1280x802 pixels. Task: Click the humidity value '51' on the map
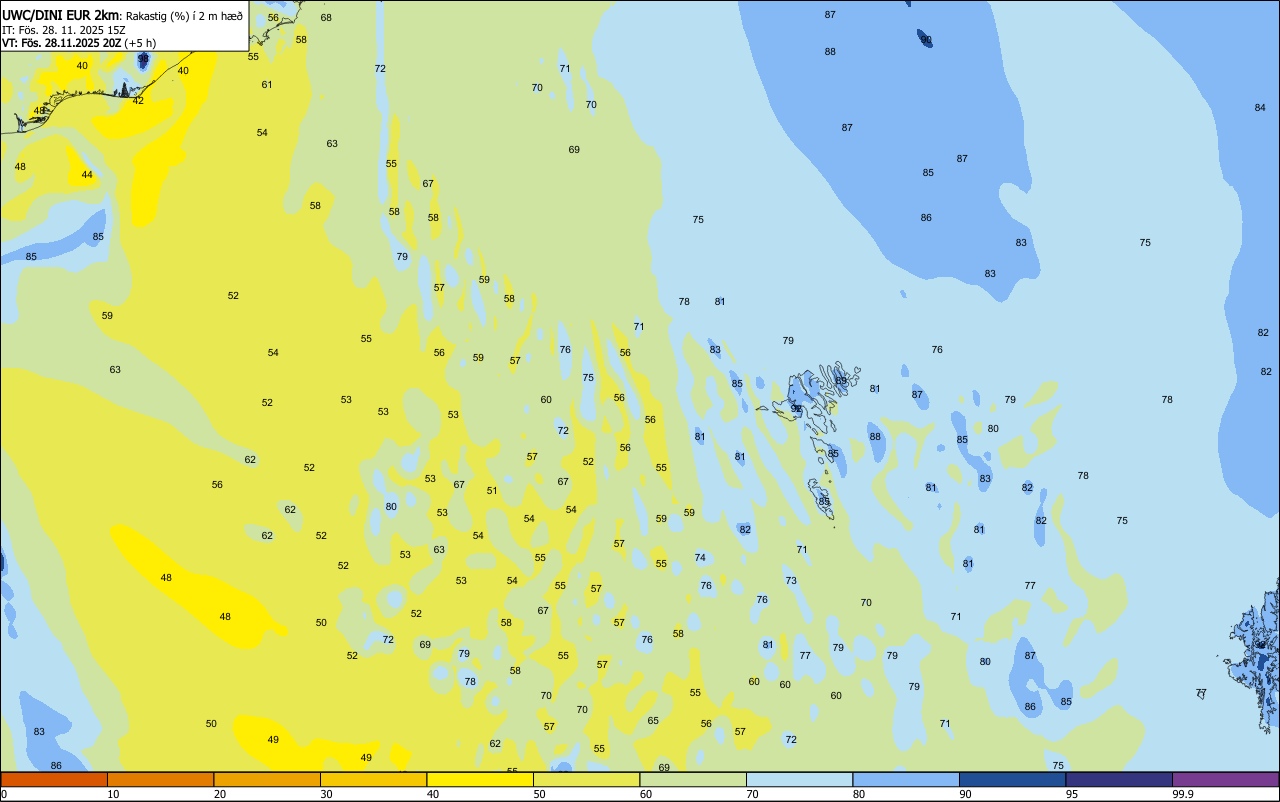coord(492,491)
